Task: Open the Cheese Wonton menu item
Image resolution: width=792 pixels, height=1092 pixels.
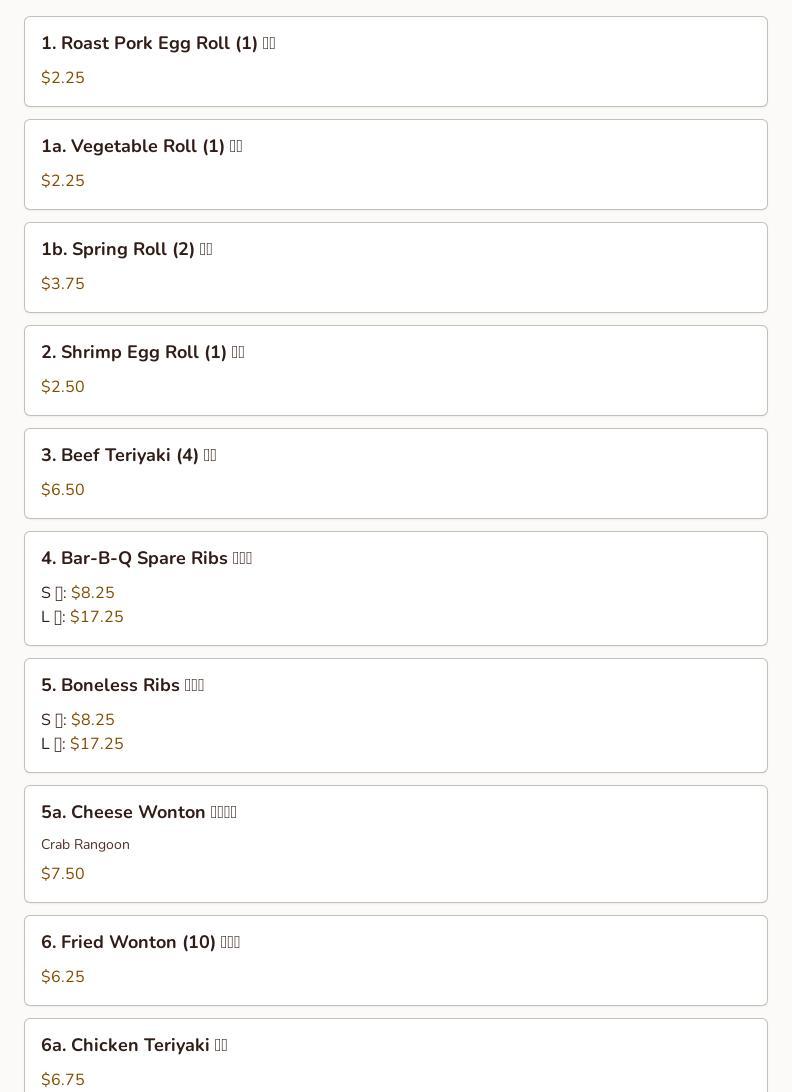Action: click(138, 813)
